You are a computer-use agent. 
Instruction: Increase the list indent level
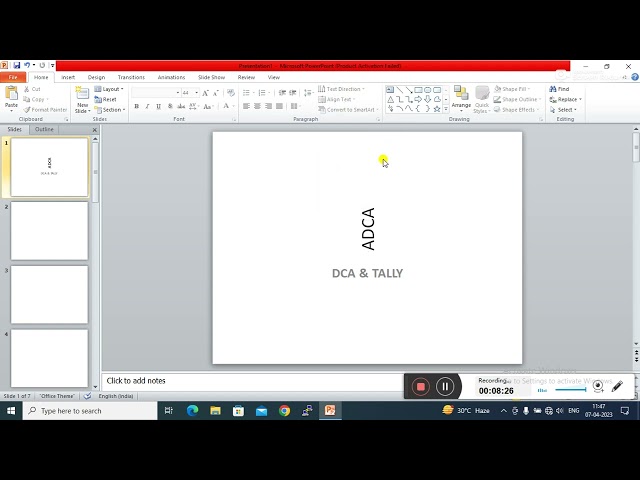293,93
